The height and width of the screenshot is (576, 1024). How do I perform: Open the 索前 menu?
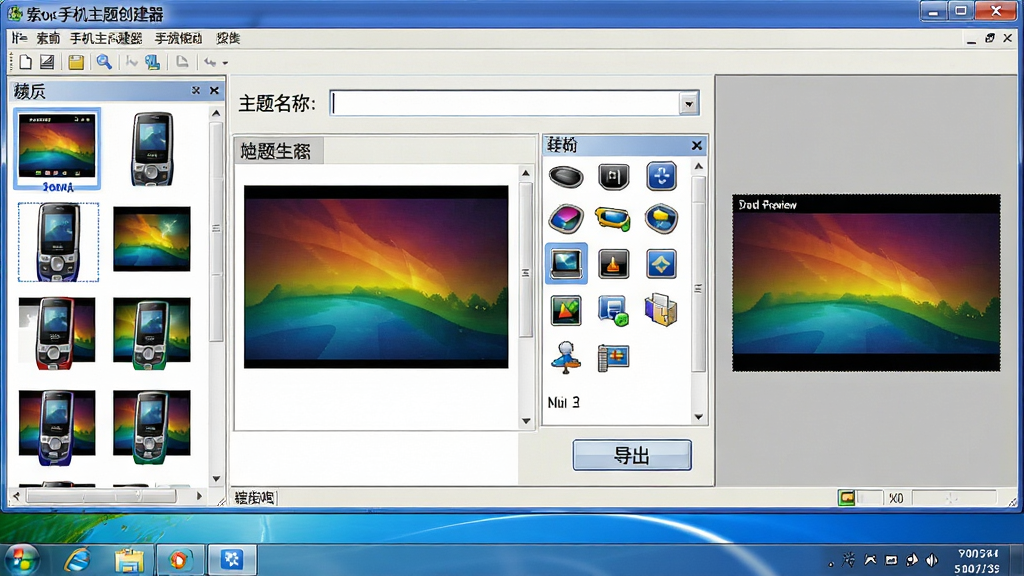(x=48, y=39)
